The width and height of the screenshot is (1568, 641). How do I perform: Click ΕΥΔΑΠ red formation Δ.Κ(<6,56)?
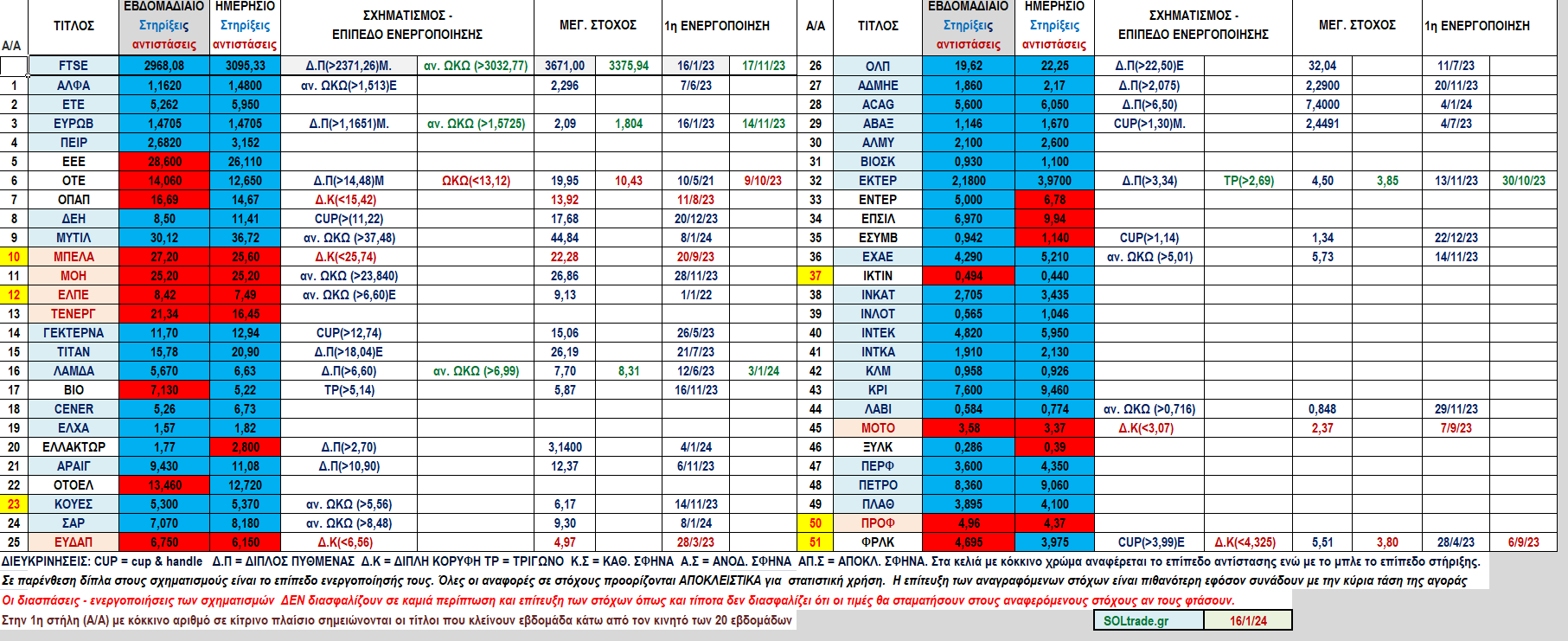[349, 542]
